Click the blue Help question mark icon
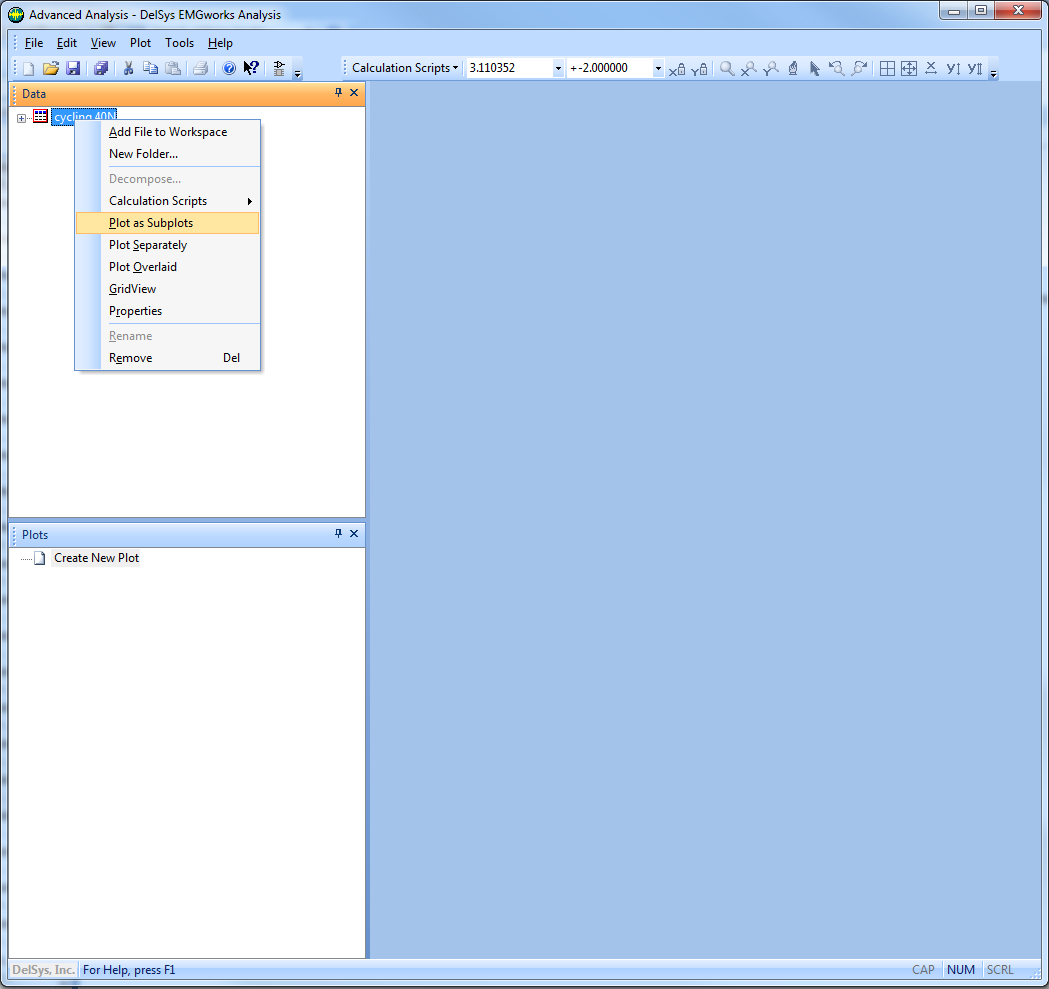Screen dimensions: 1049x989 coord(228,69)
